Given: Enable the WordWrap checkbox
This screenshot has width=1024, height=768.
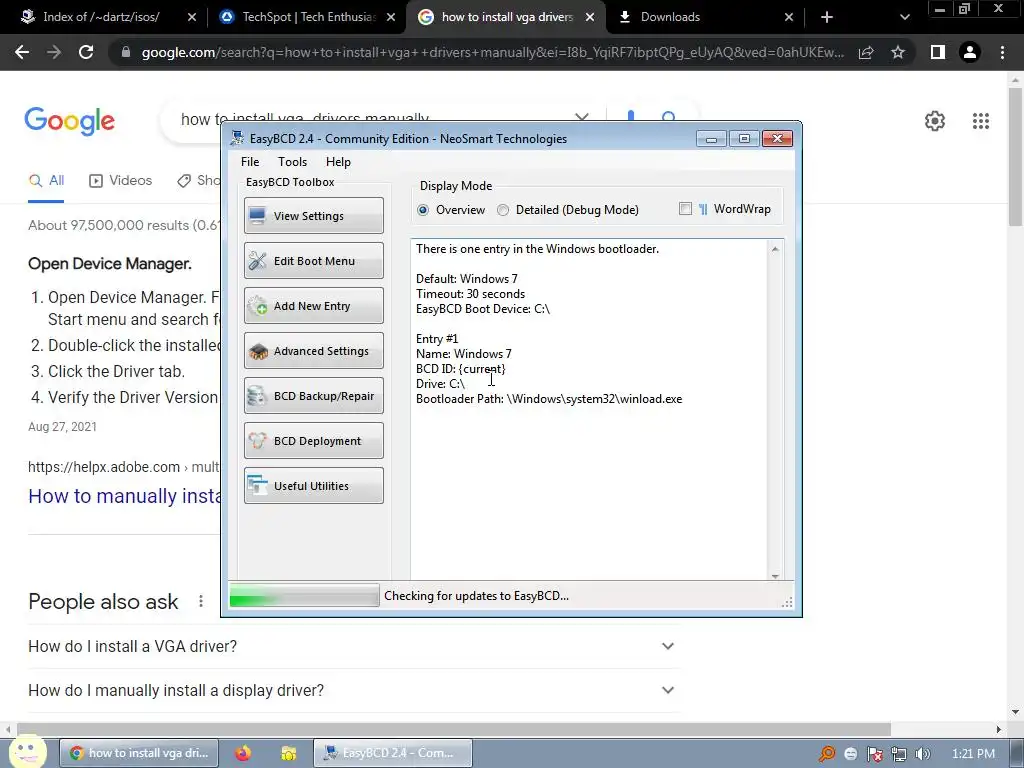Looking at the screenshot, I should [685, 209].
